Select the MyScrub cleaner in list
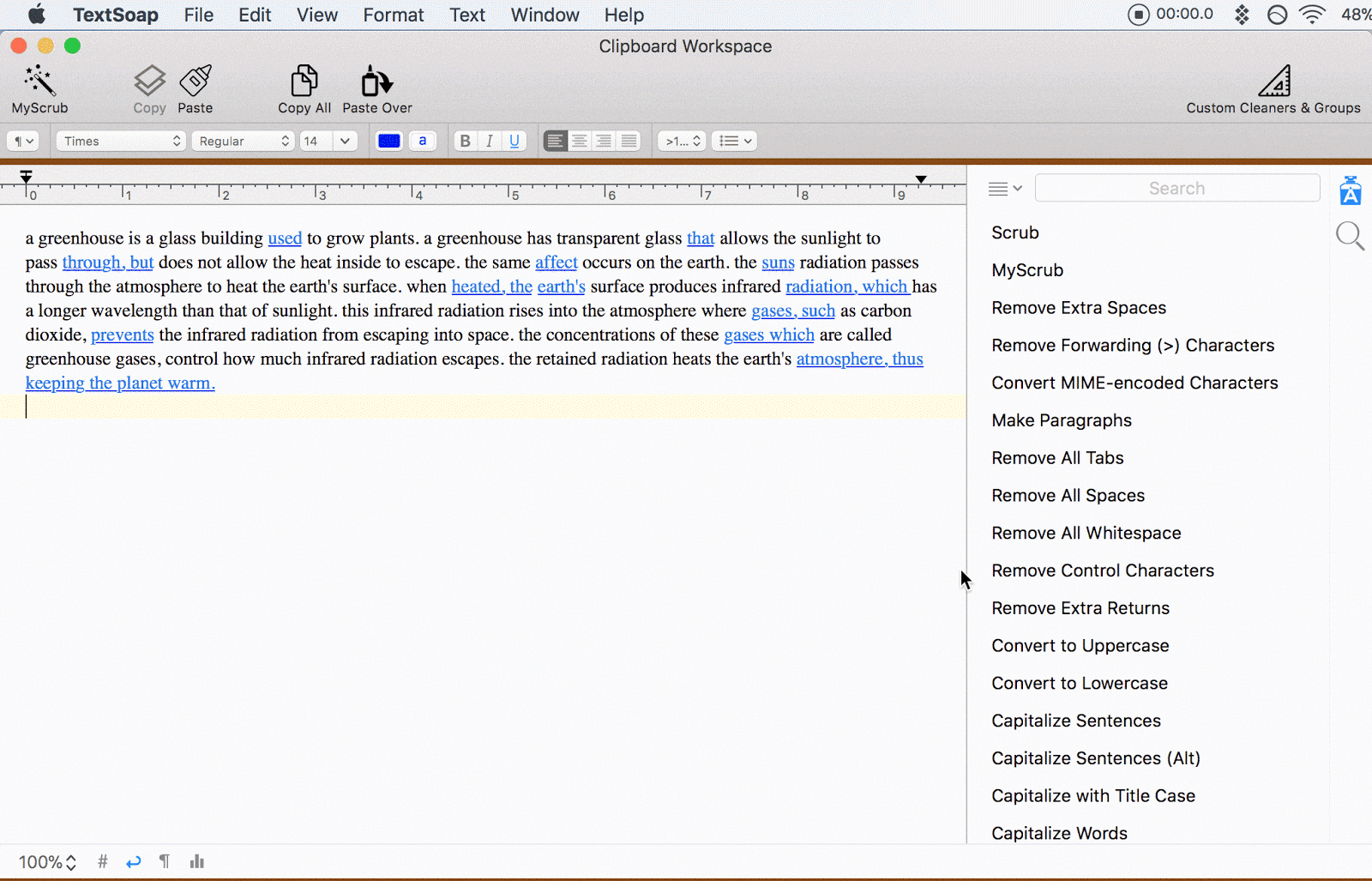Screen dimensions: 1372x881 [1027, 270]
